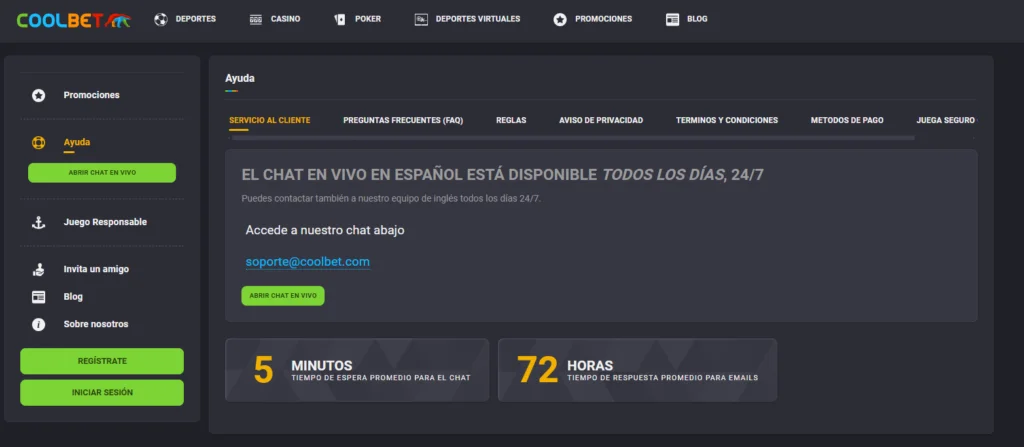The image size is (1024, 447).
Task: Click the info icon beside Sobre nosotros
Action: point(39,324)
